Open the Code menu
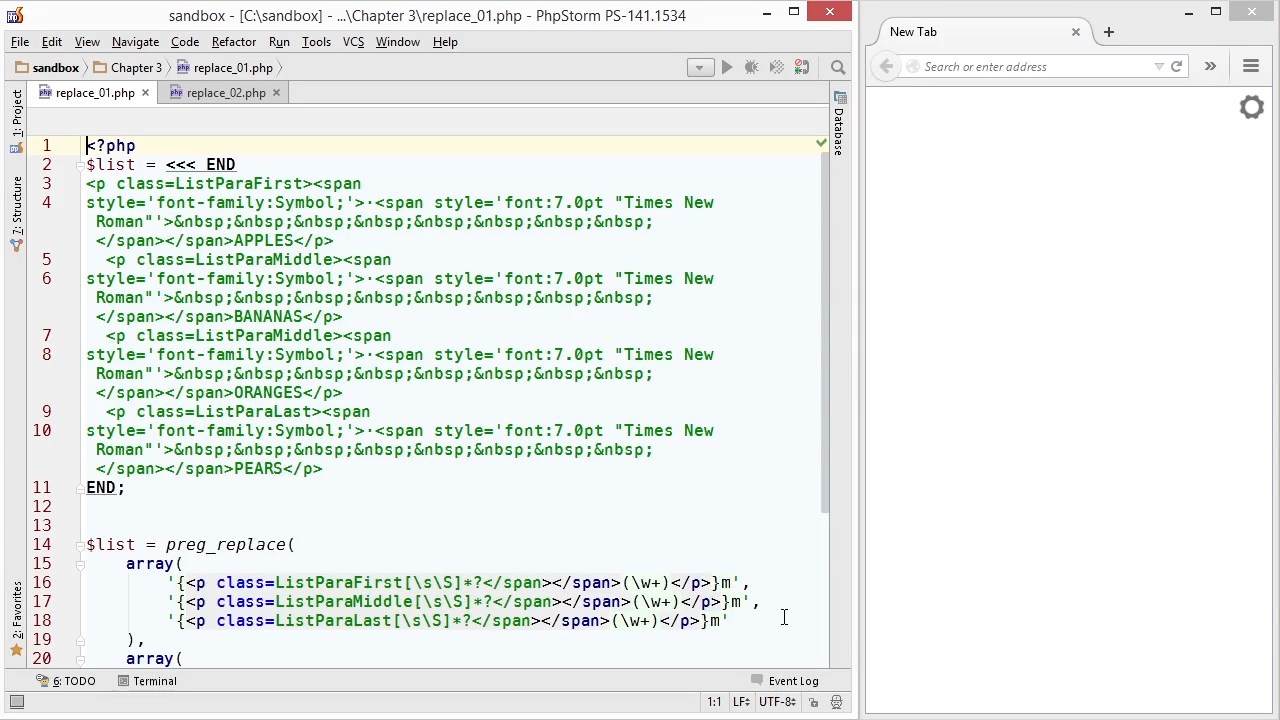This screenshot has height=720, width=1280. 185,42
